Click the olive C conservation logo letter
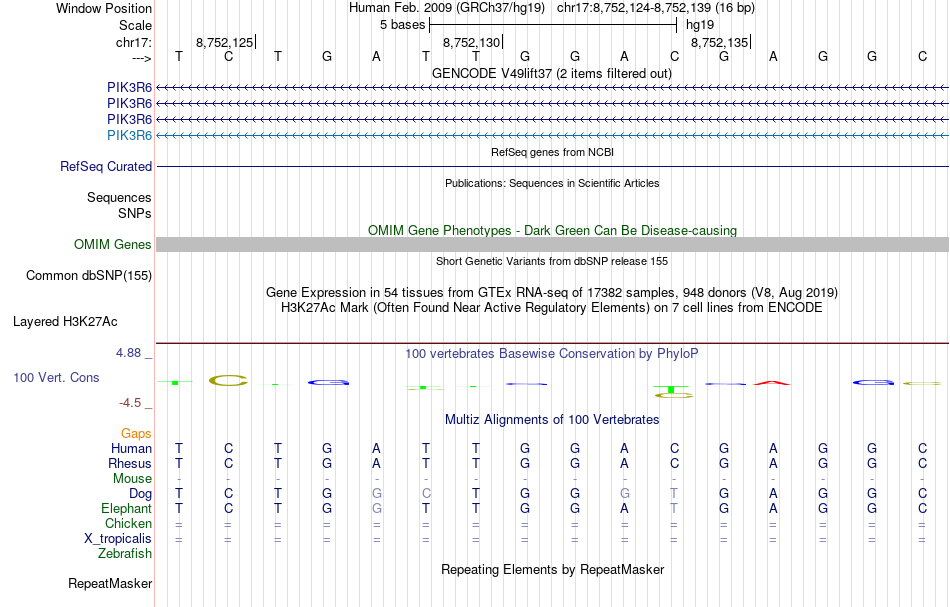The width and height of the screenshot is (950, 607). pos(228,380)
